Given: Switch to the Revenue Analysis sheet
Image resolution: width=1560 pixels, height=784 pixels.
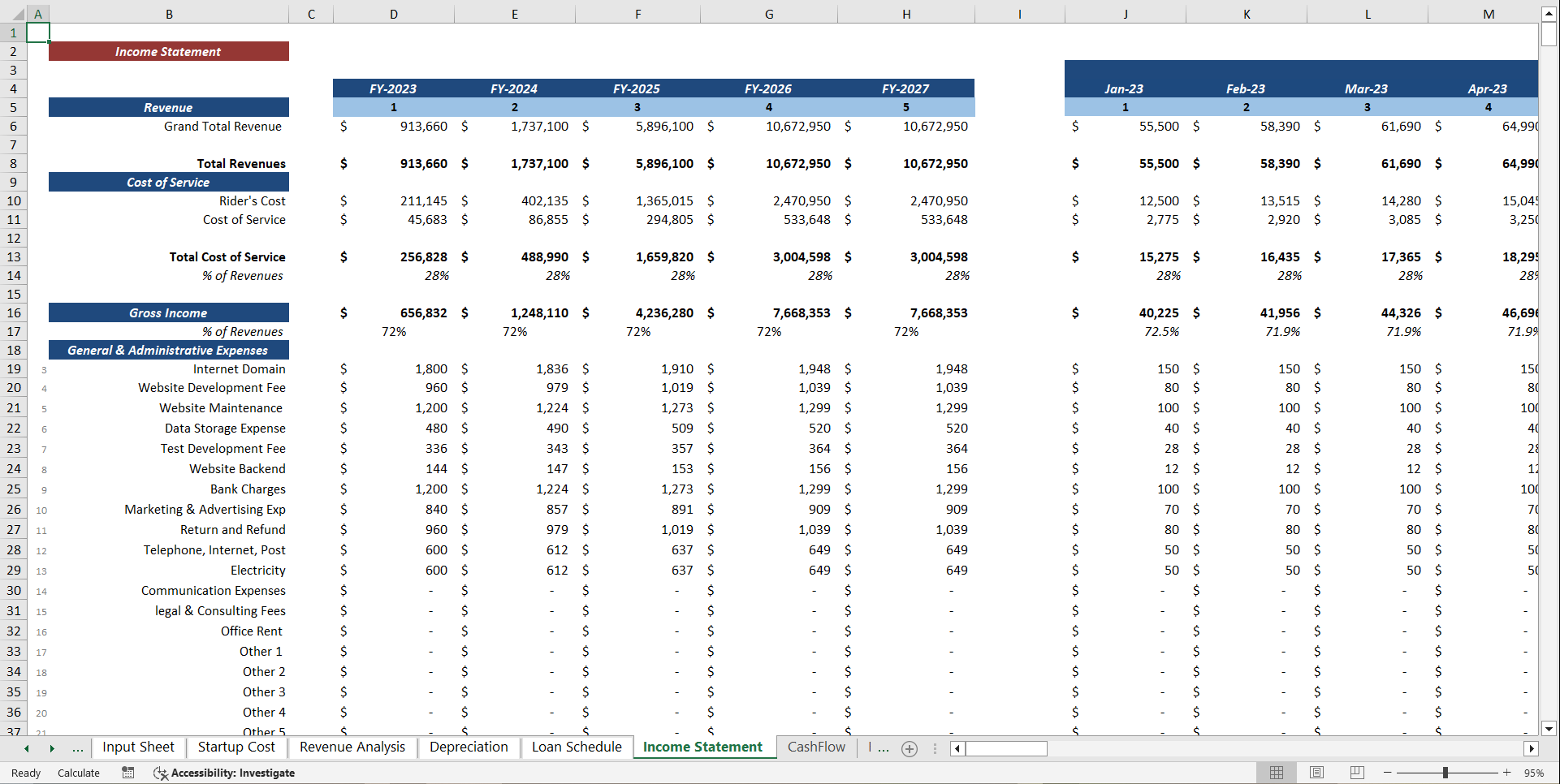Looking at the screenshot, I should 352,747.
